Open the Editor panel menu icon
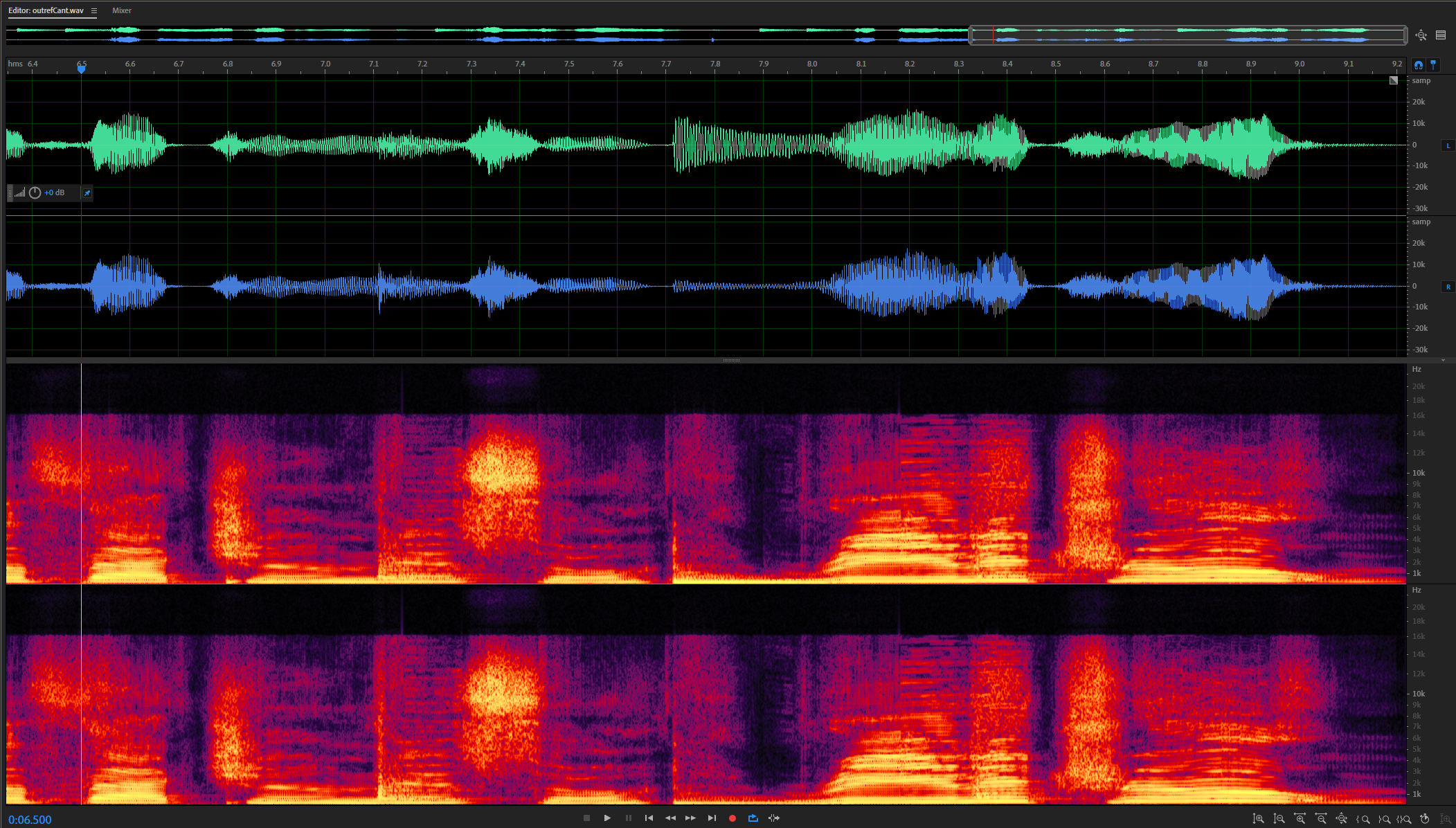This screenshot has width=1456, height=828. coord(94,10)
